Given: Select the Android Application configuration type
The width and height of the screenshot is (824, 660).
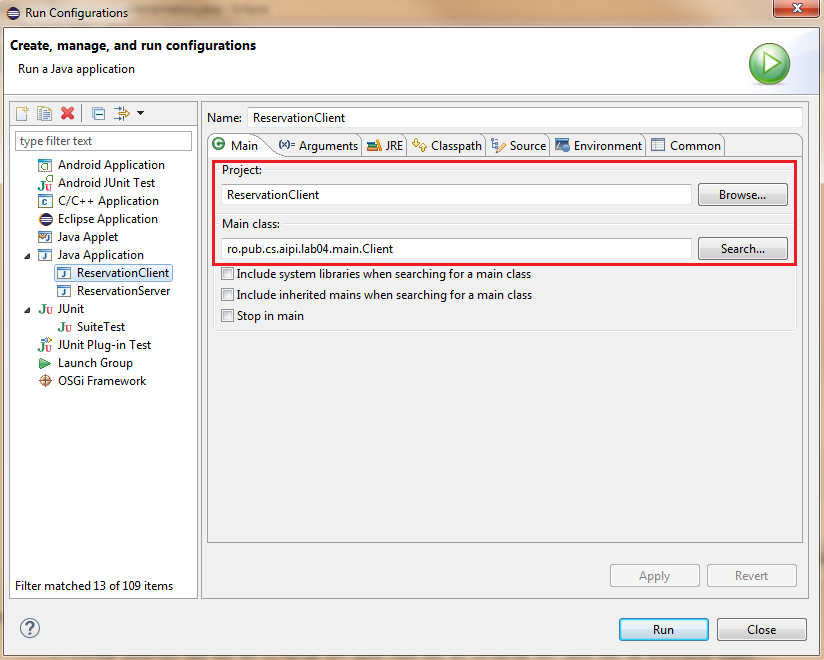Looking at the screenshot, I should pyautogui.click(x=101, y=165).
